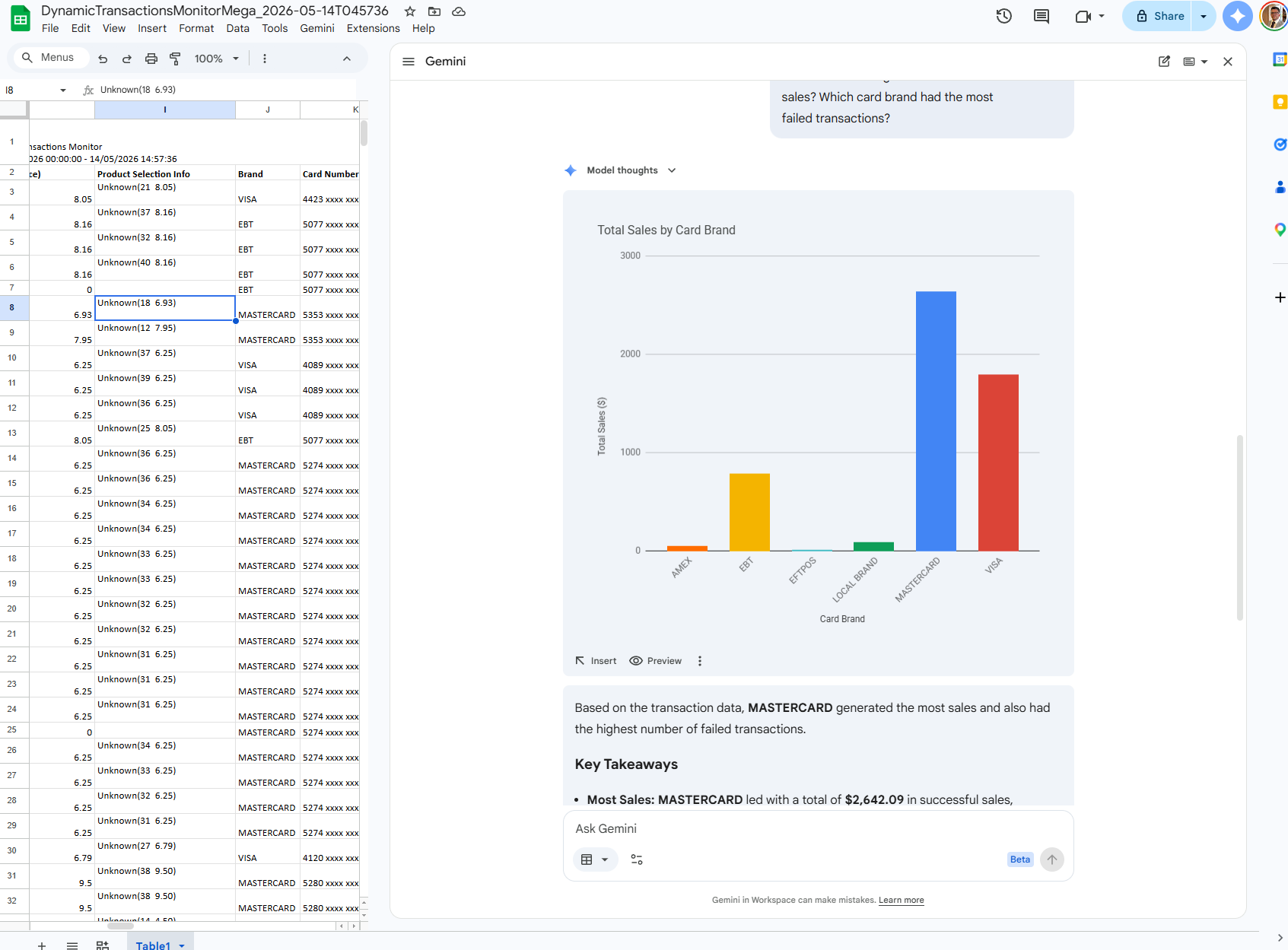Expand the Meet call options arrow

pos(1102,16)
